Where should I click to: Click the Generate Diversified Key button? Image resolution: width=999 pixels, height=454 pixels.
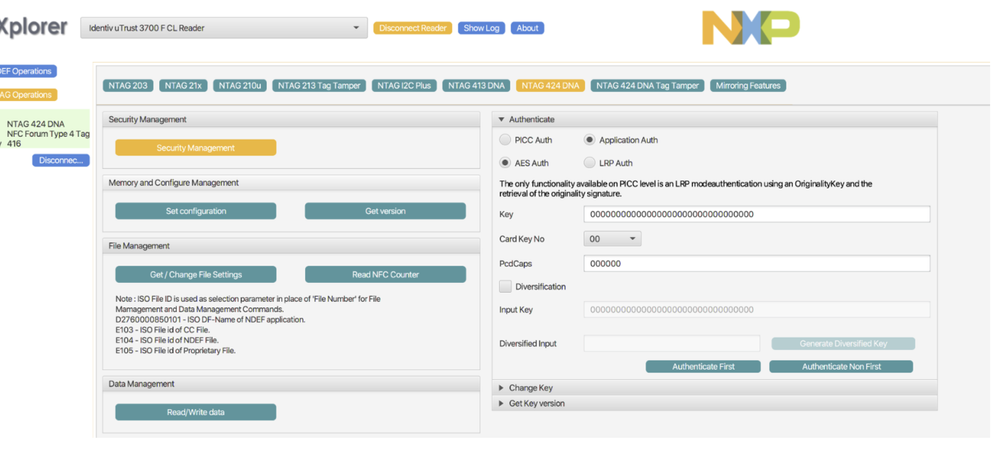point(843,344)
